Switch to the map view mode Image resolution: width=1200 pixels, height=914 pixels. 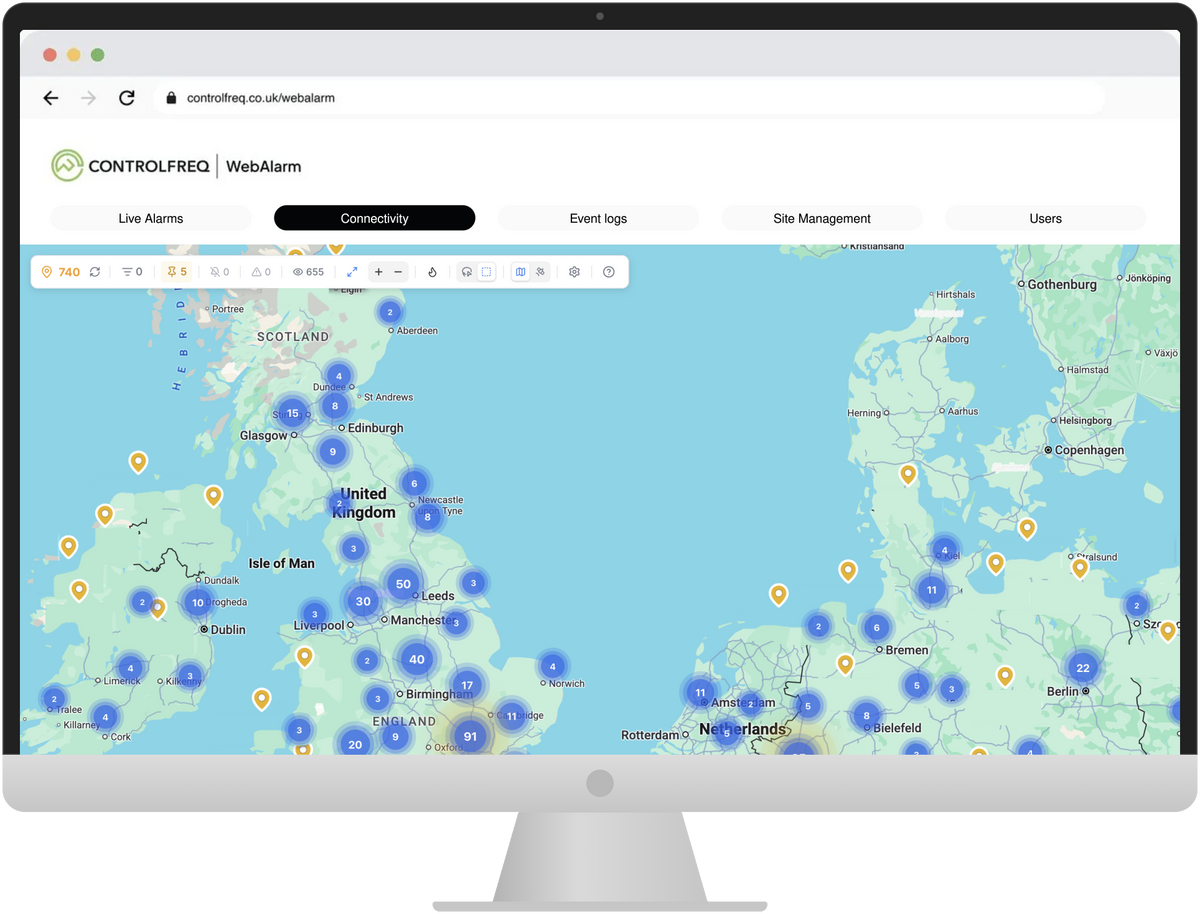(x=521, y=272)
